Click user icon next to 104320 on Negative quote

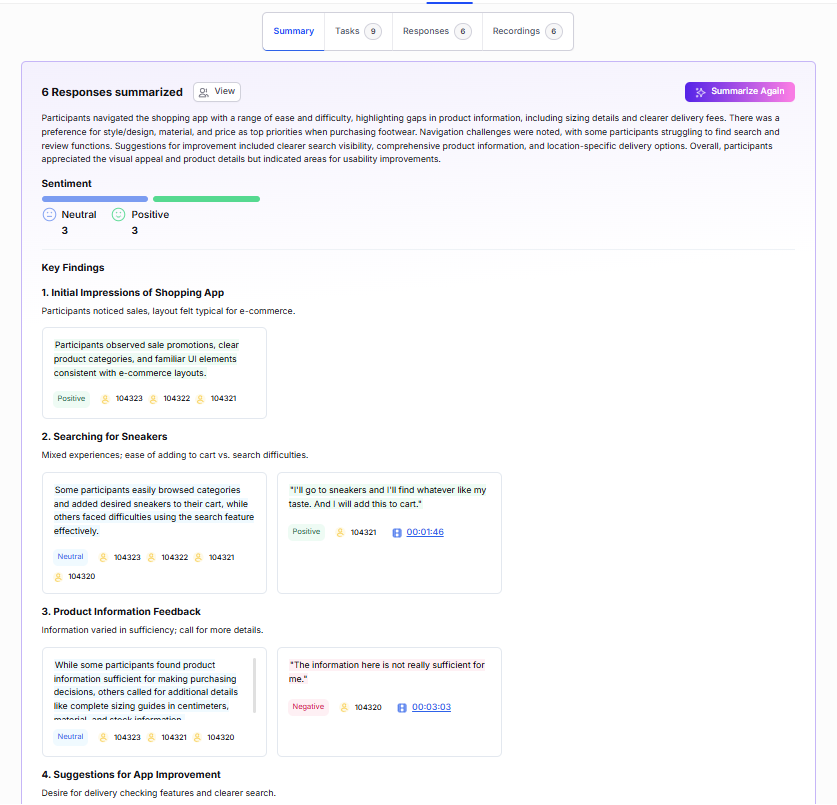click(344, 707)
